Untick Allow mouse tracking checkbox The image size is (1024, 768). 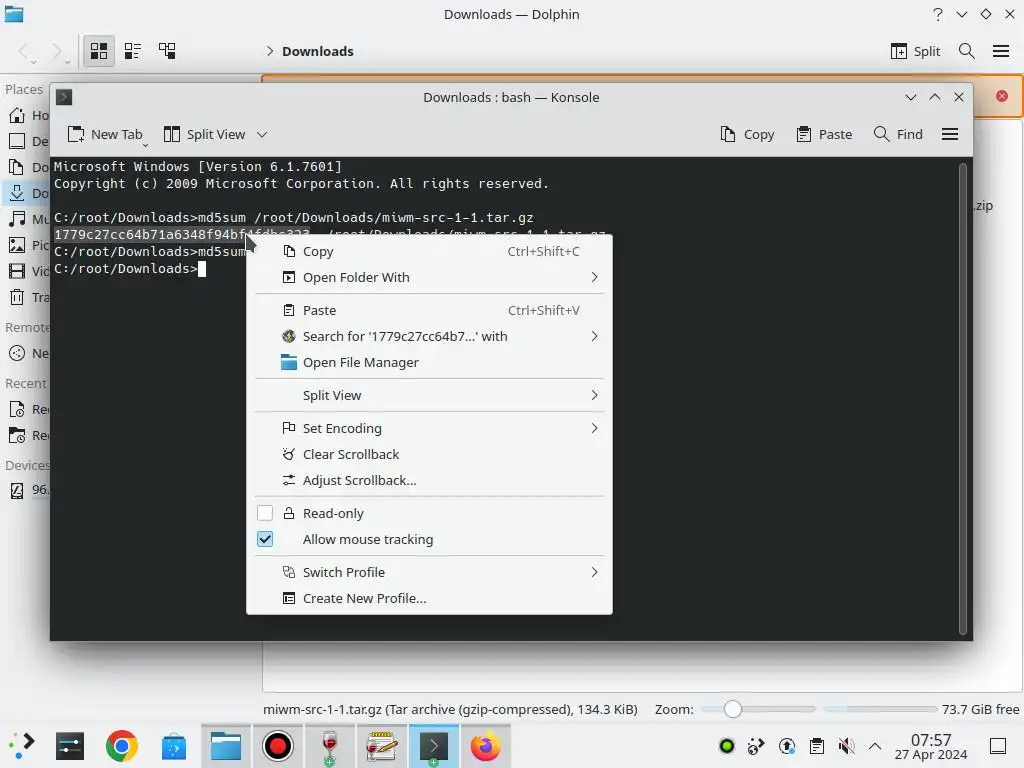click(264, 539)
